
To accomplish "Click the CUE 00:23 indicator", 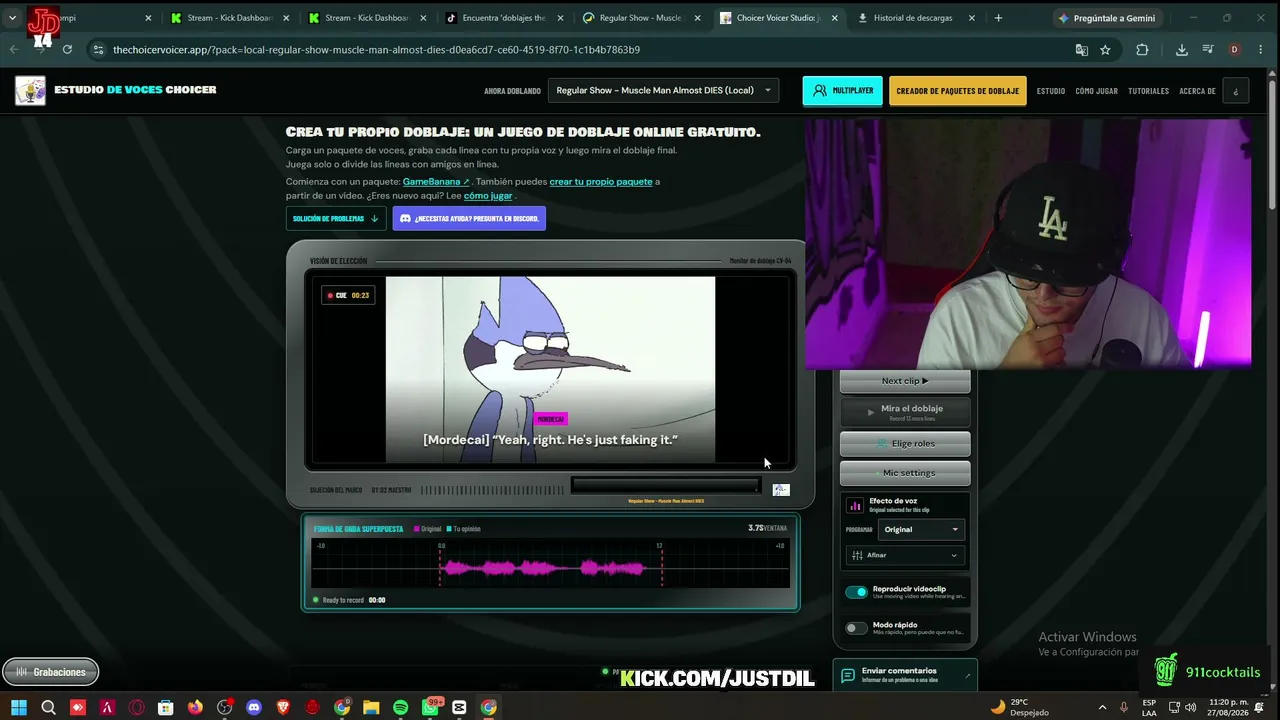I will tap(348, 295).
